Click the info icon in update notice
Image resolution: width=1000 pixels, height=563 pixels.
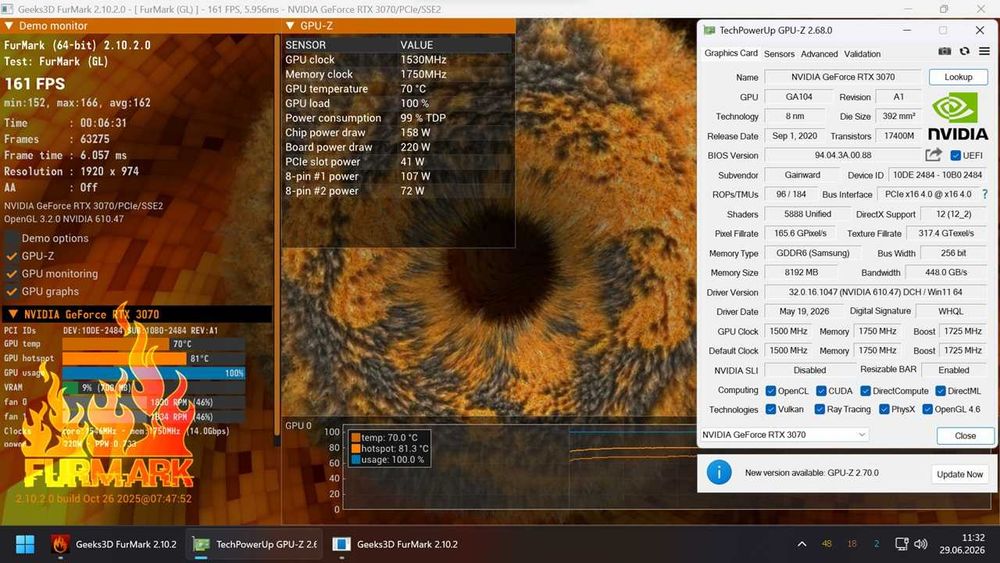coord(719,473)
